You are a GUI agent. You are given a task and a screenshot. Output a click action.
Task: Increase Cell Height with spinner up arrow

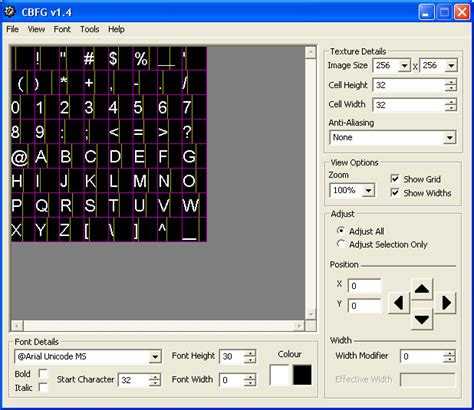tap(451, 82)
